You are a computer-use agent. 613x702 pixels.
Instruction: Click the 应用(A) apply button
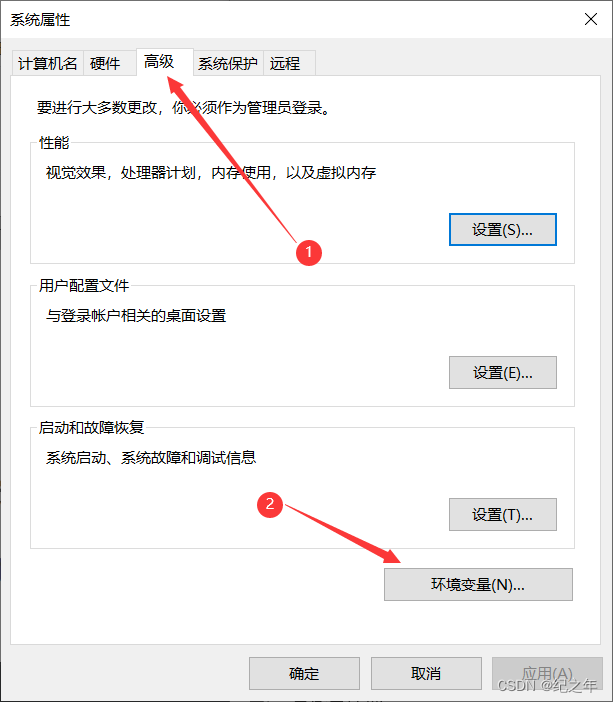[547, 673]
